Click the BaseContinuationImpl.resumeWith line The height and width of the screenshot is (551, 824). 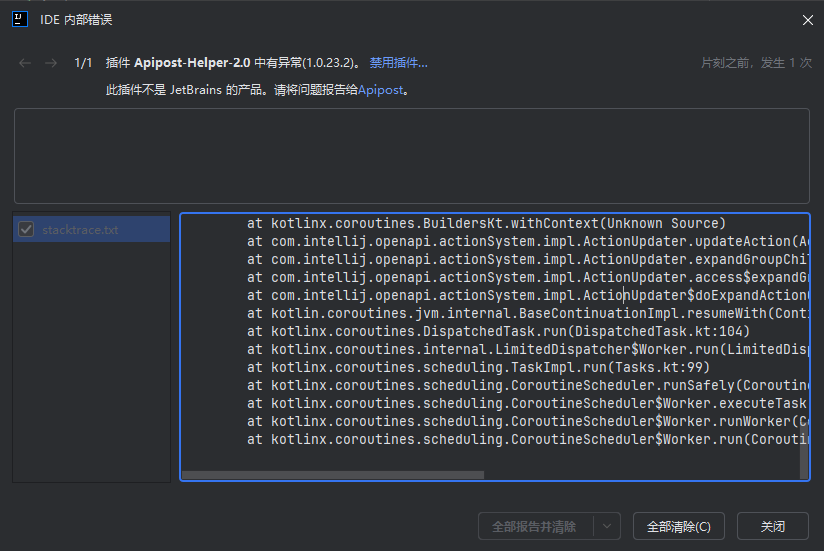528,314
